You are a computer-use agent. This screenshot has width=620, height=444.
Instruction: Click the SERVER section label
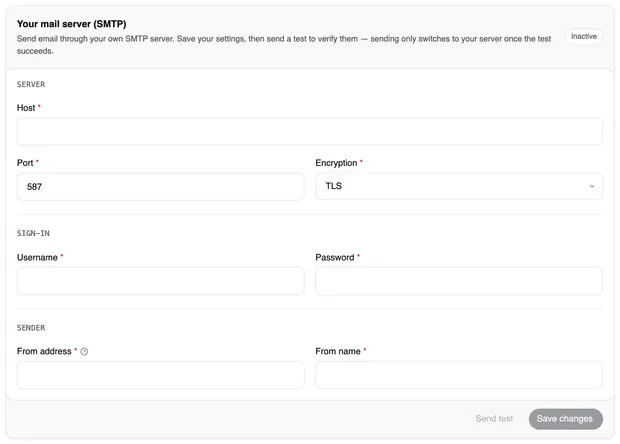[x=31, y=84]
